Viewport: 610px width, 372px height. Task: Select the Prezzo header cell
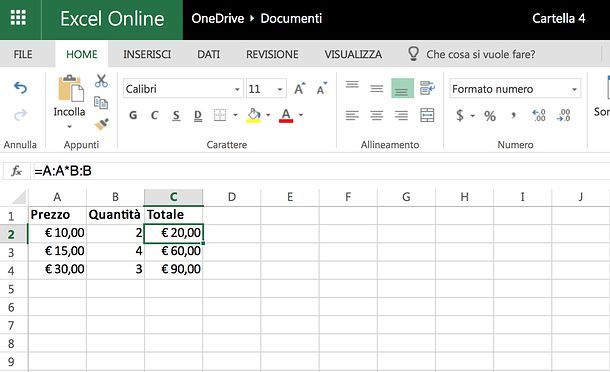pyautogui.click(x=57, y=215)
